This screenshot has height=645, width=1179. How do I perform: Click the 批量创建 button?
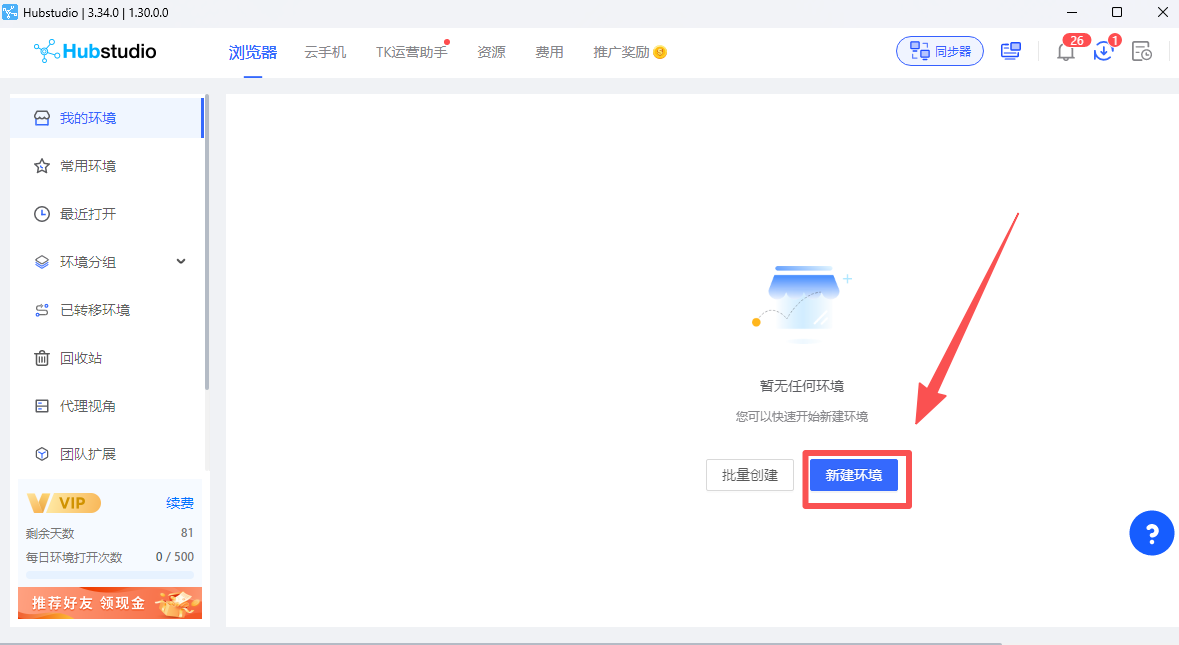[x=749, y=475]
